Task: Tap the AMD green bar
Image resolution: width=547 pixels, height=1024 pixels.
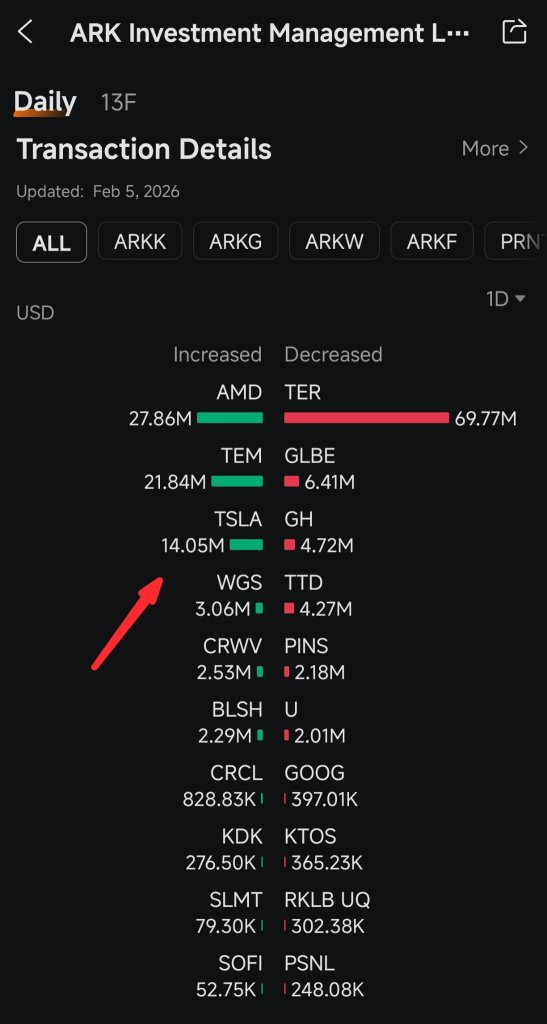Action: point(230,418)
